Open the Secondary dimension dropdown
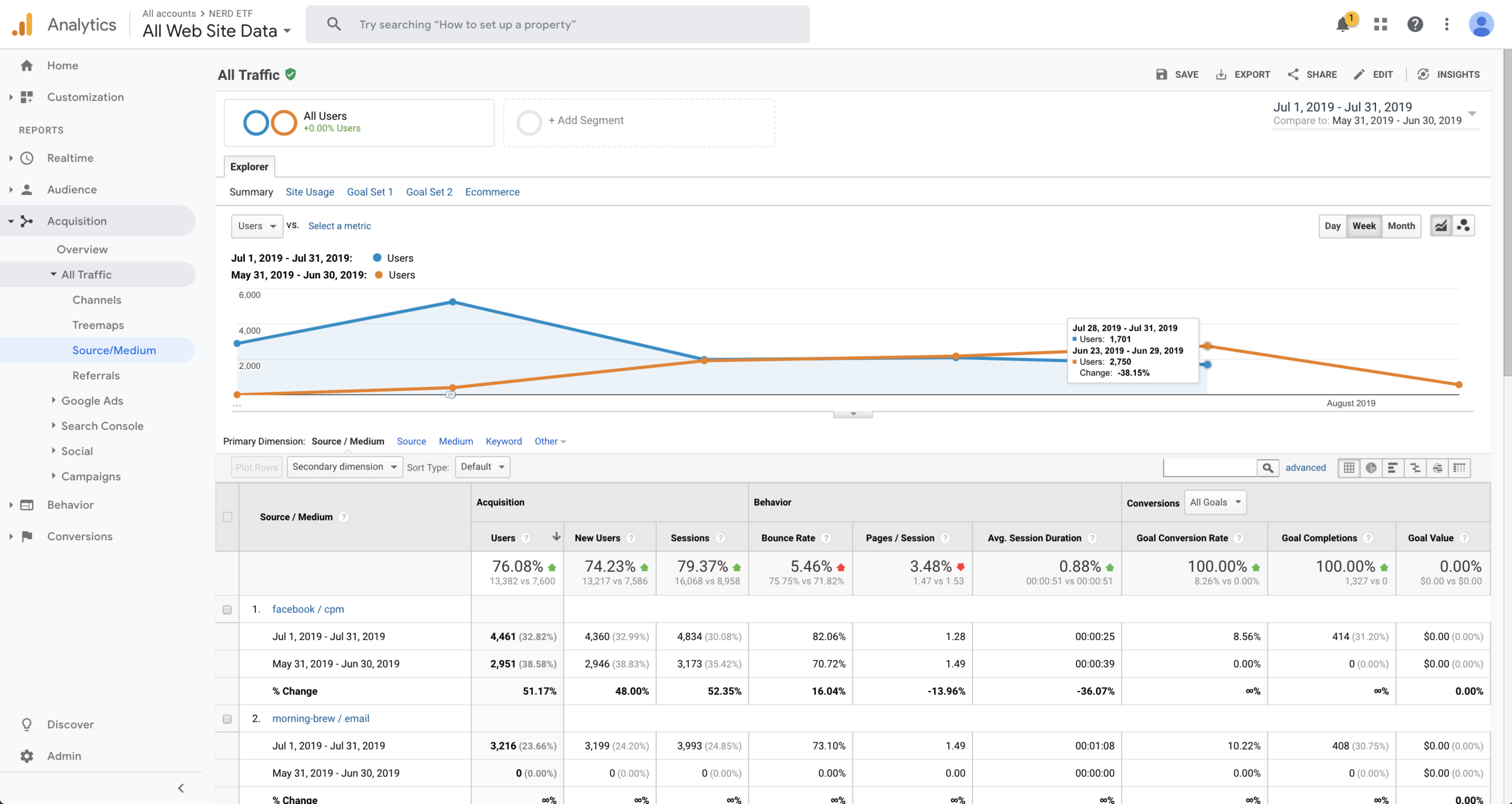 pos(344,466)
